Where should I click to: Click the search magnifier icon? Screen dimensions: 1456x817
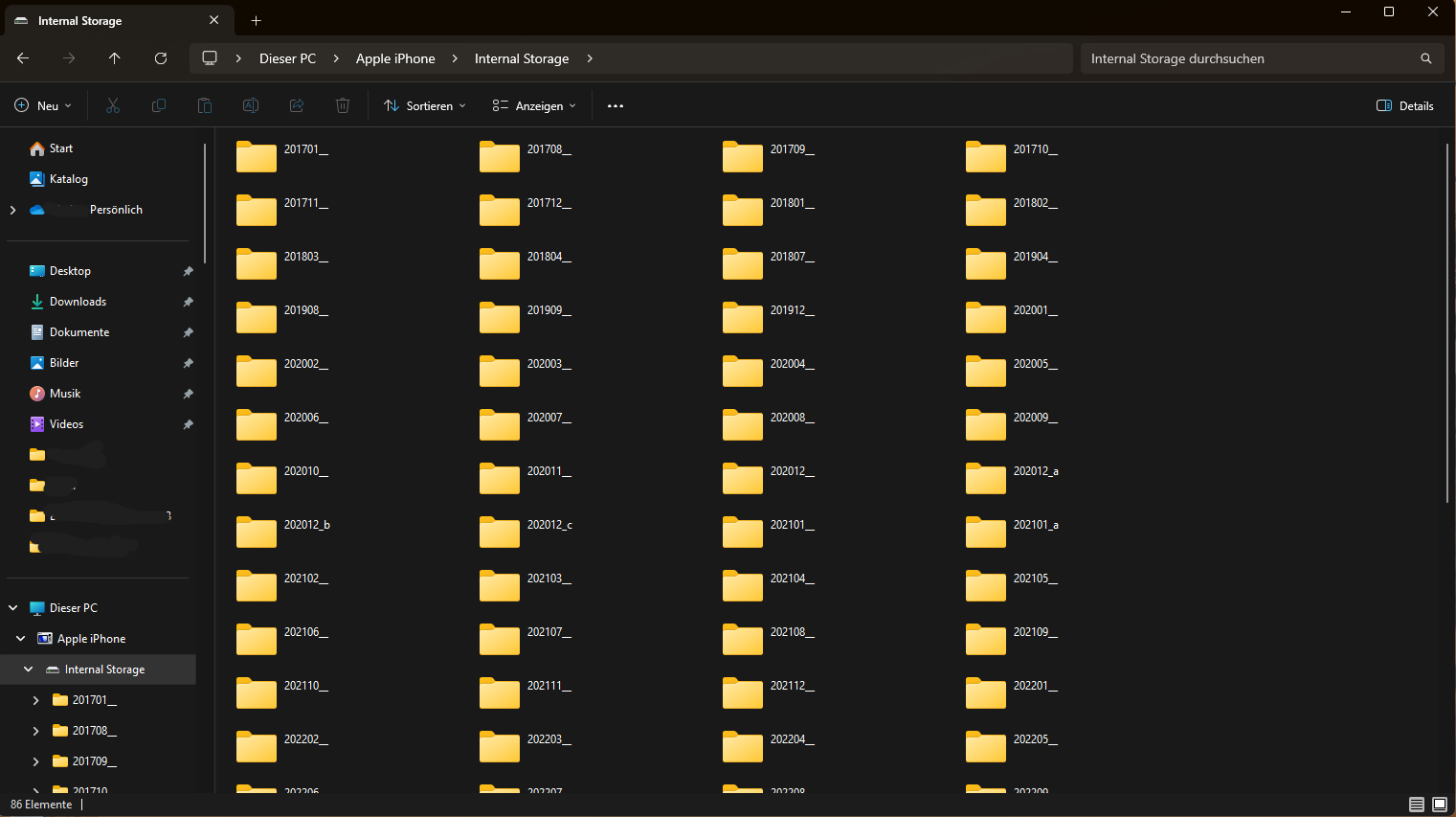tap(1425, 58)
